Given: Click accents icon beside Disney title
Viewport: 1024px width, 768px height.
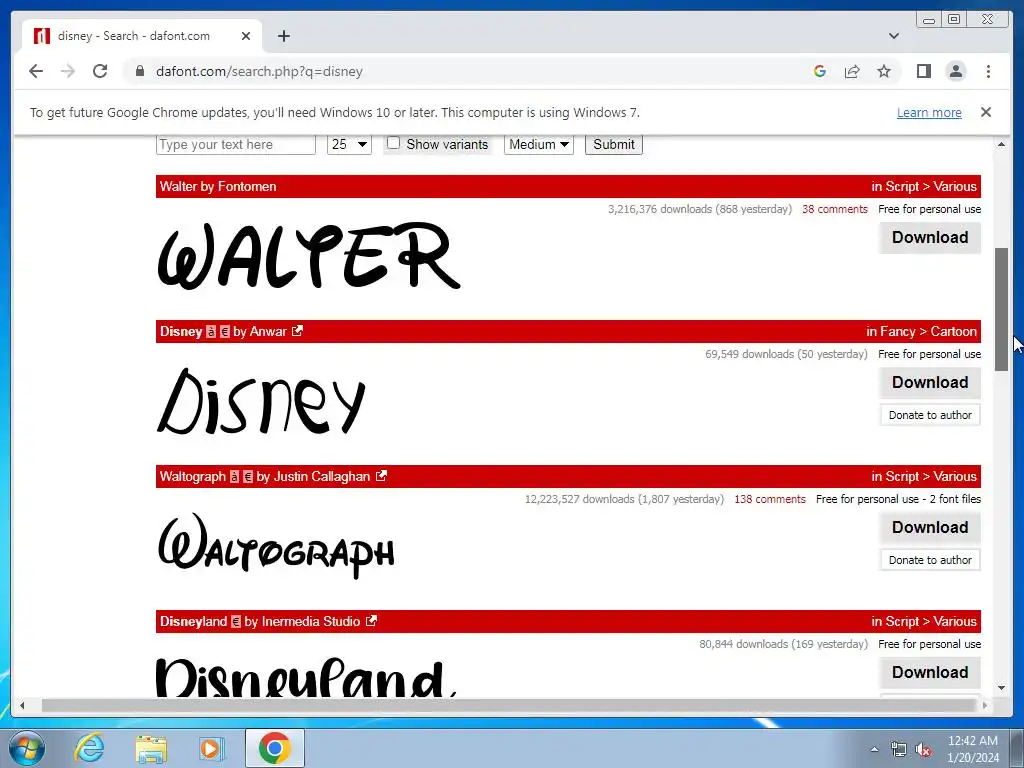Looking at the screenshot, I should pyautogui.click(x=211, y=332).
